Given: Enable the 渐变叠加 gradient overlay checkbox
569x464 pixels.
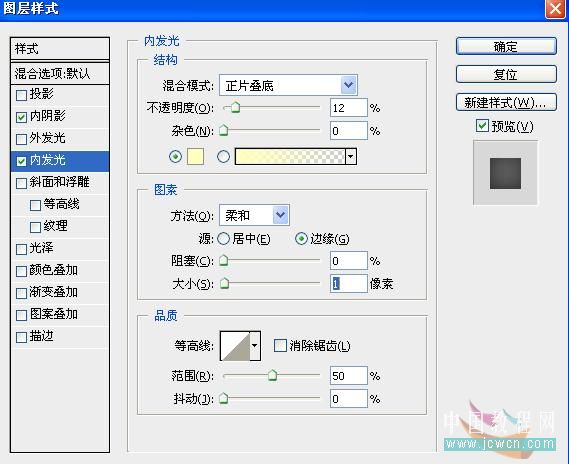Looking at the screenshot, I should (21, 293).
